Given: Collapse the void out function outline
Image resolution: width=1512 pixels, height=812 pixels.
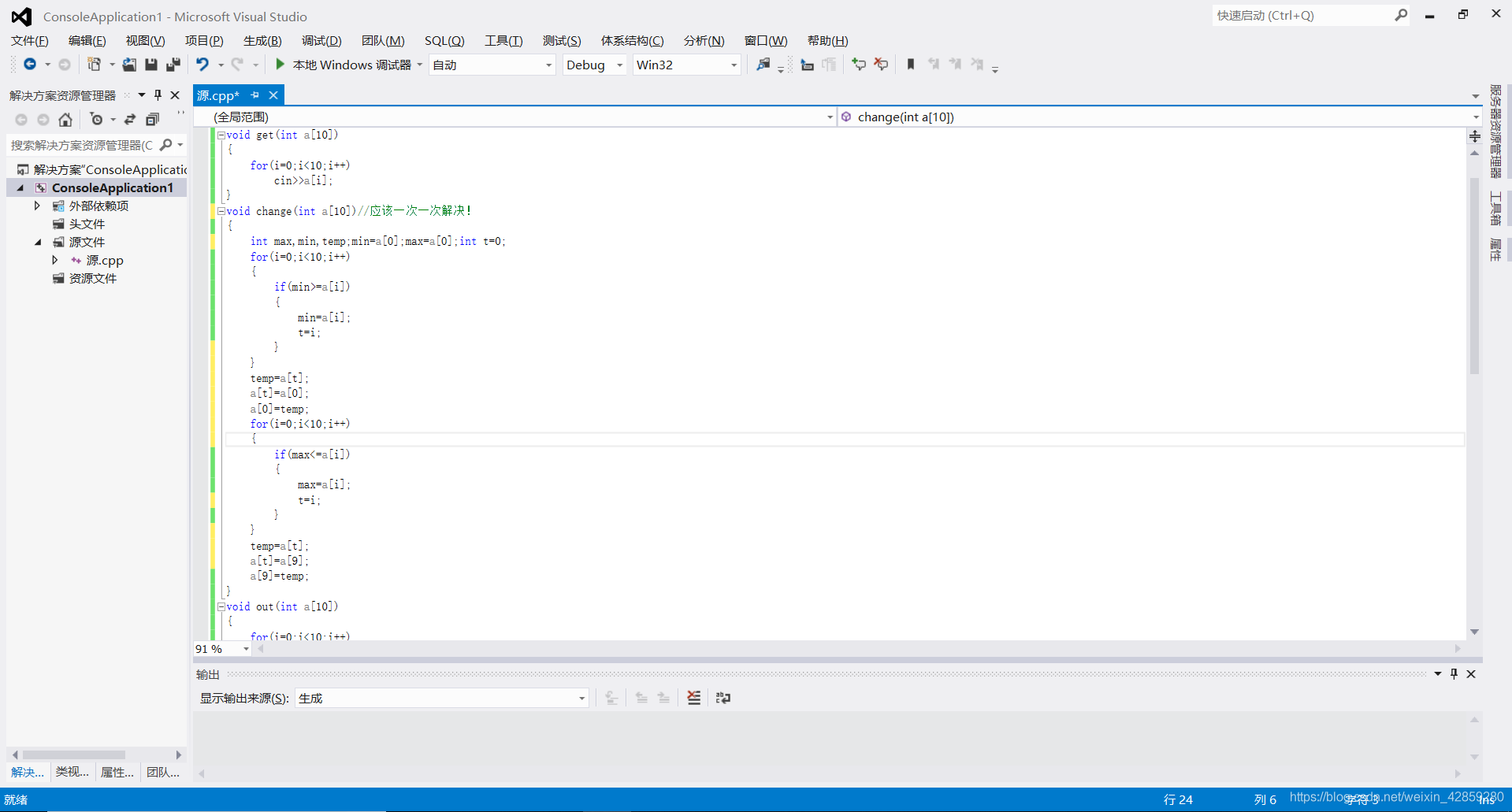Looking at the screenshot, I should tap(221, 606).
